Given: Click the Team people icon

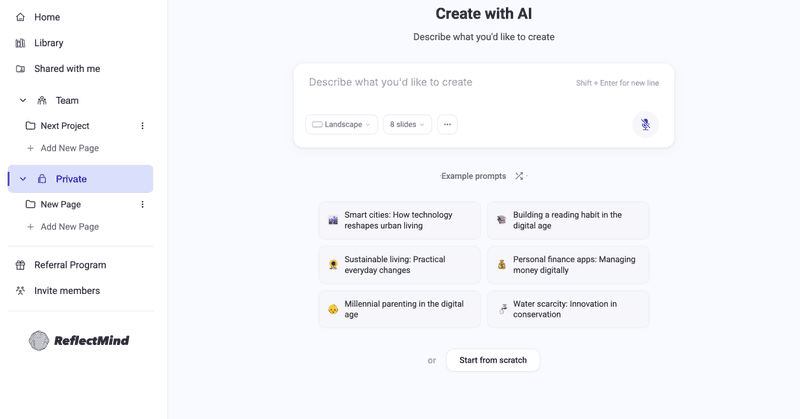Looking at the screenshot, I should 42,101.
